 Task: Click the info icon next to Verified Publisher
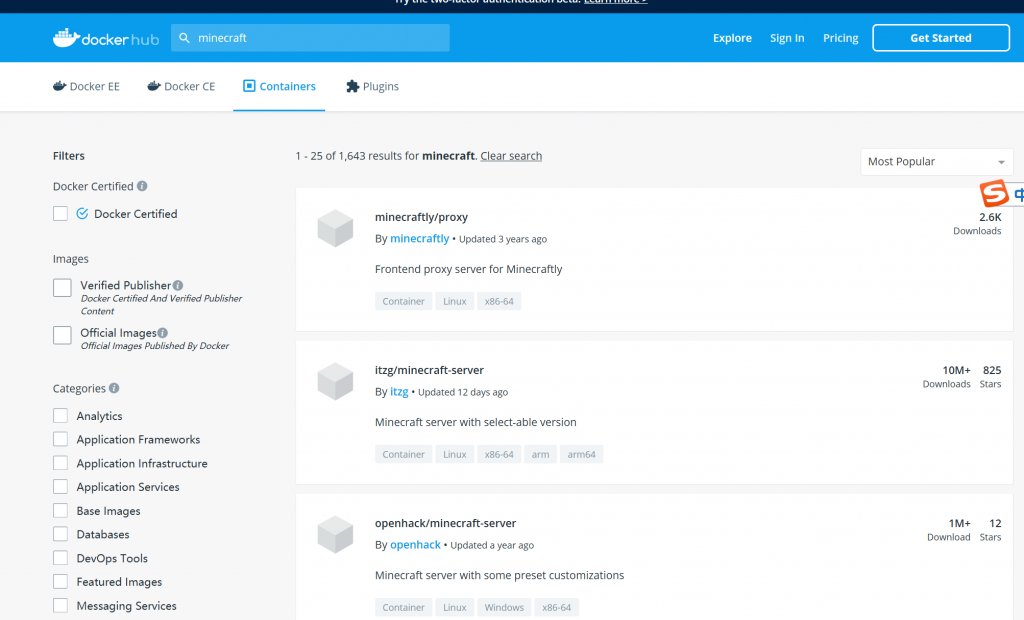178,285
